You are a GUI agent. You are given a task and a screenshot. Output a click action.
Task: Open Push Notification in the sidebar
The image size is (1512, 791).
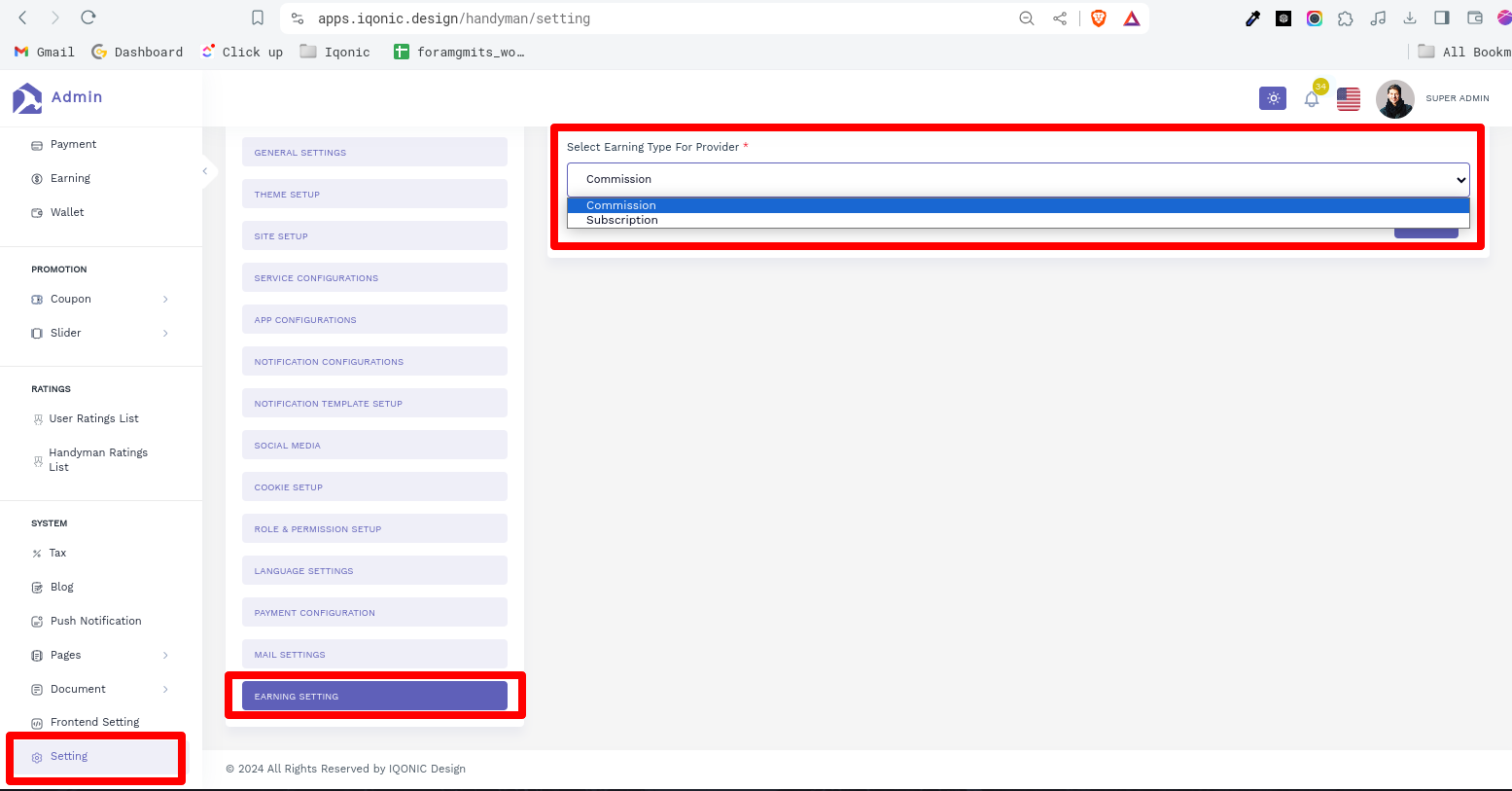95,621
